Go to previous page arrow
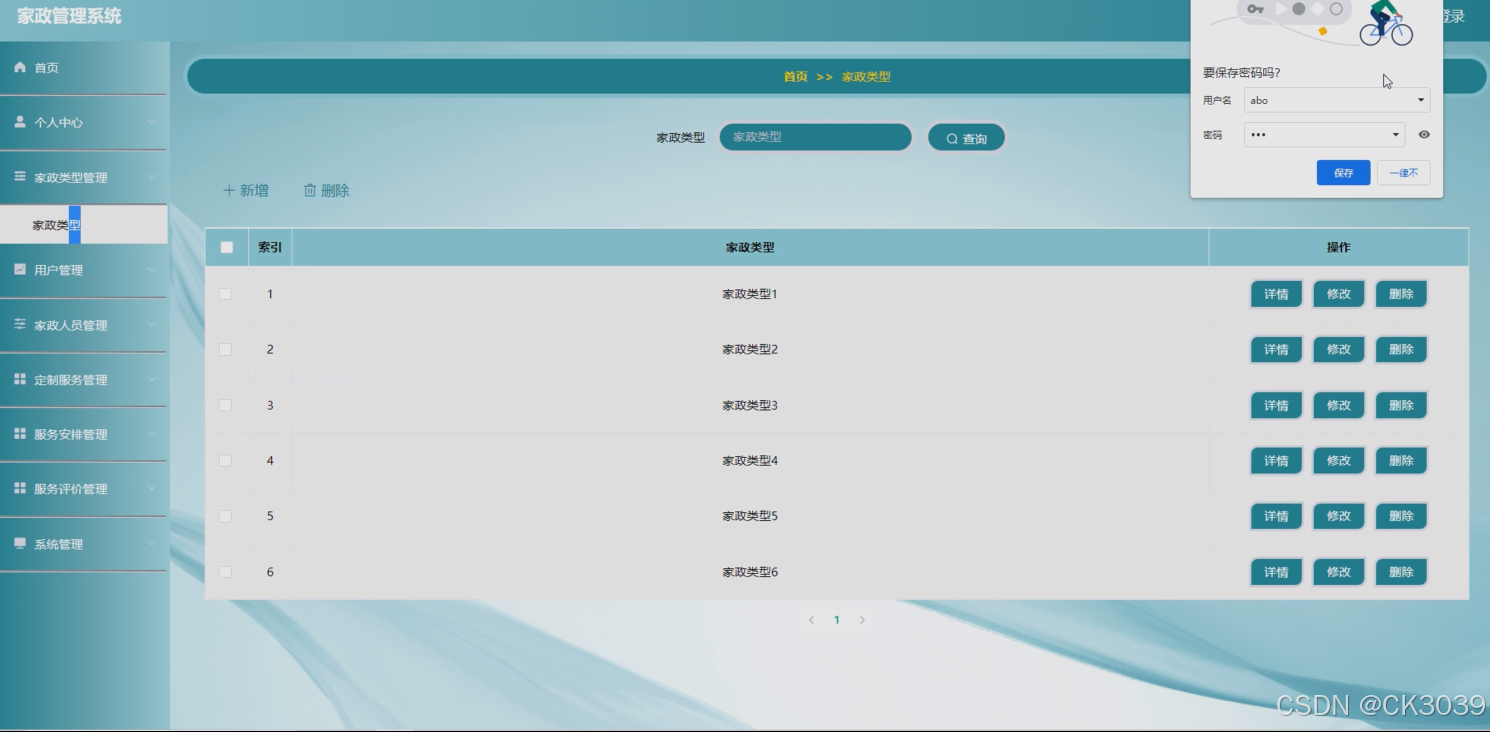The height and width of the screenshot is (732, 1490). pos(811,620)
